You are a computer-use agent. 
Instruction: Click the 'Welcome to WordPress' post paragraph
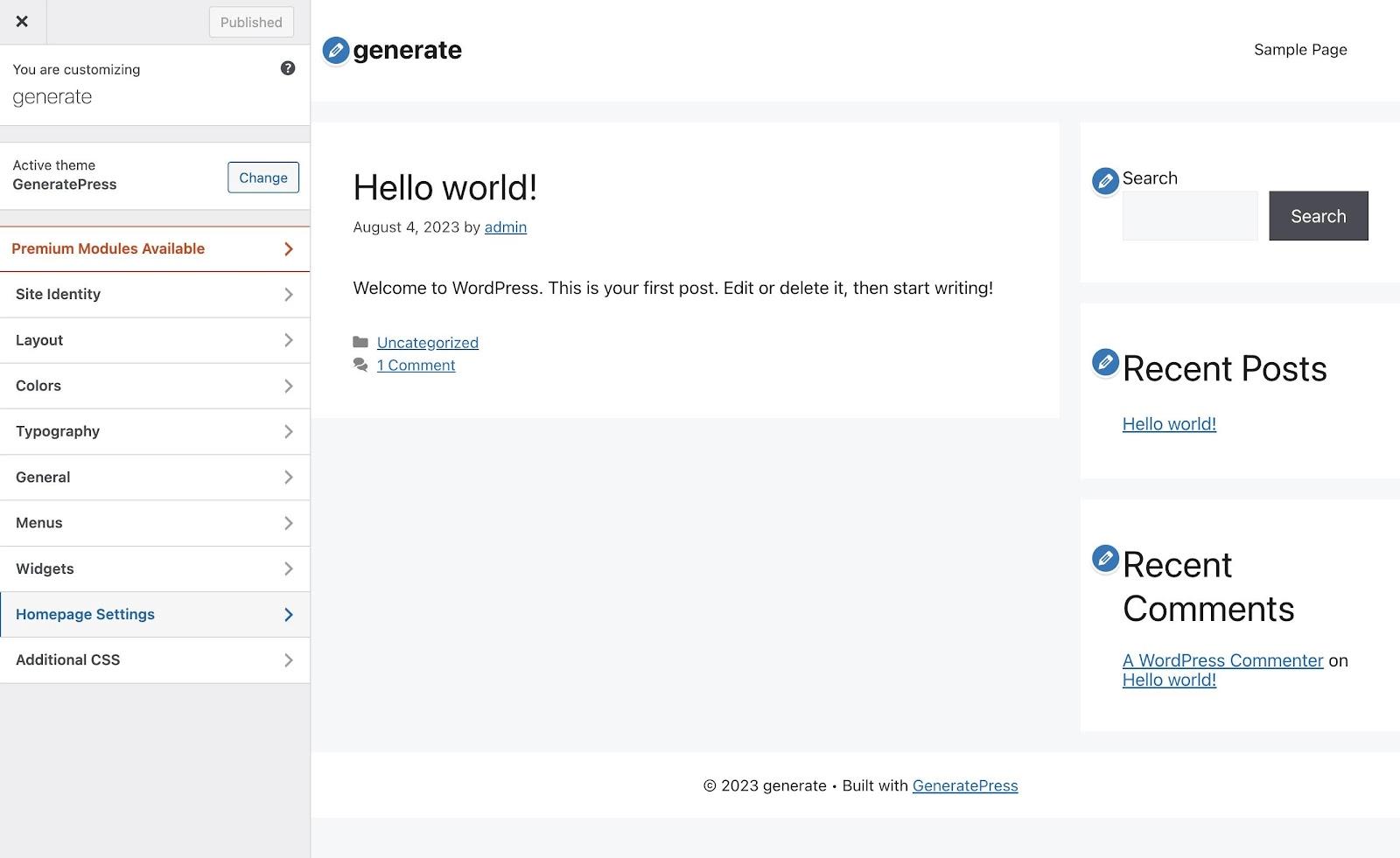[x=673, y=289]
